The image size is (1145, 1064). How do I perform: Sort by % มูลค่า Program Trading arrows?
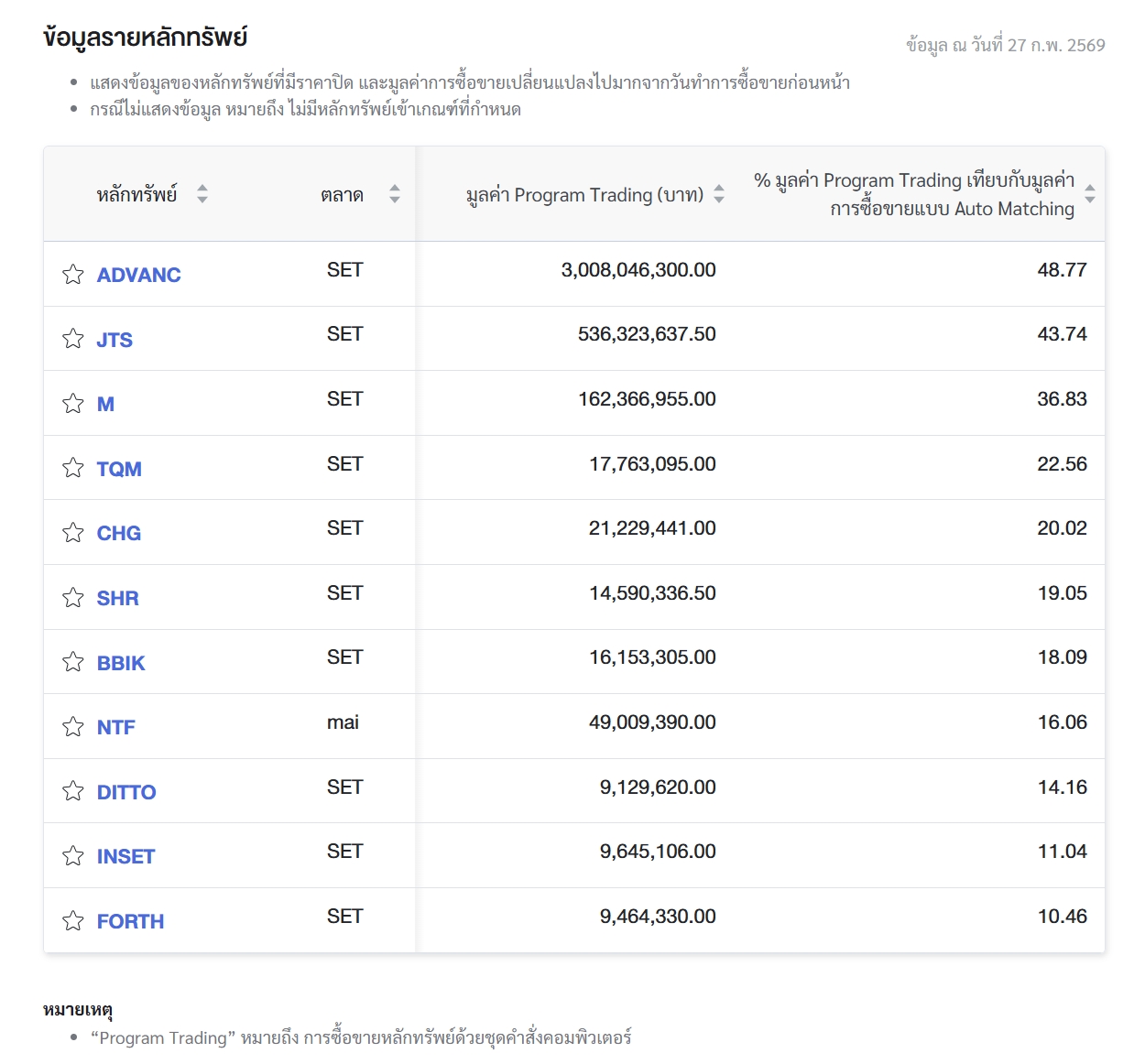click(1090, 194)
